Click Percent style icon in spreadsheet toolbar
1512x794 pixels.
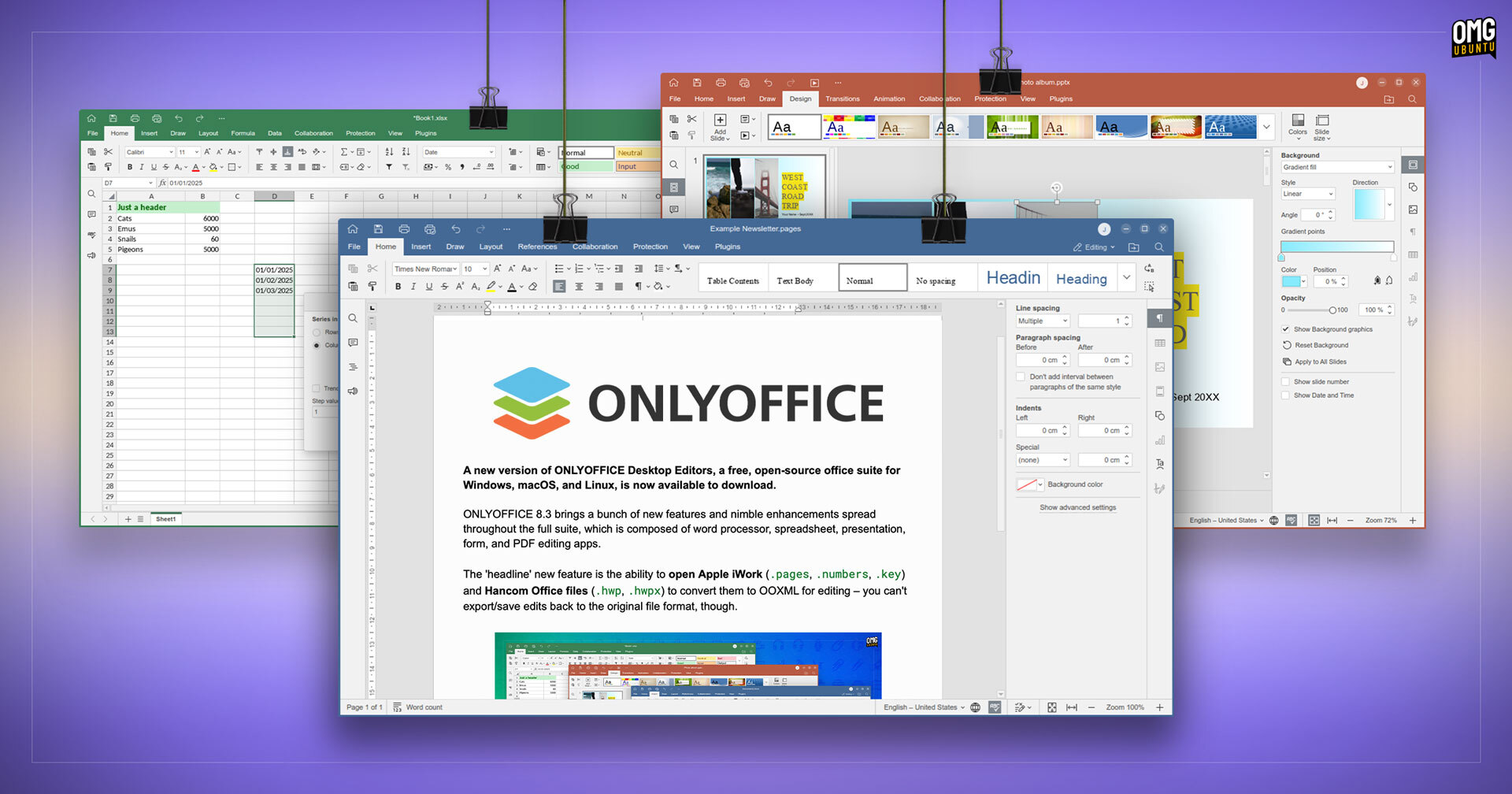pyautogui.click(x=448, y=167)
